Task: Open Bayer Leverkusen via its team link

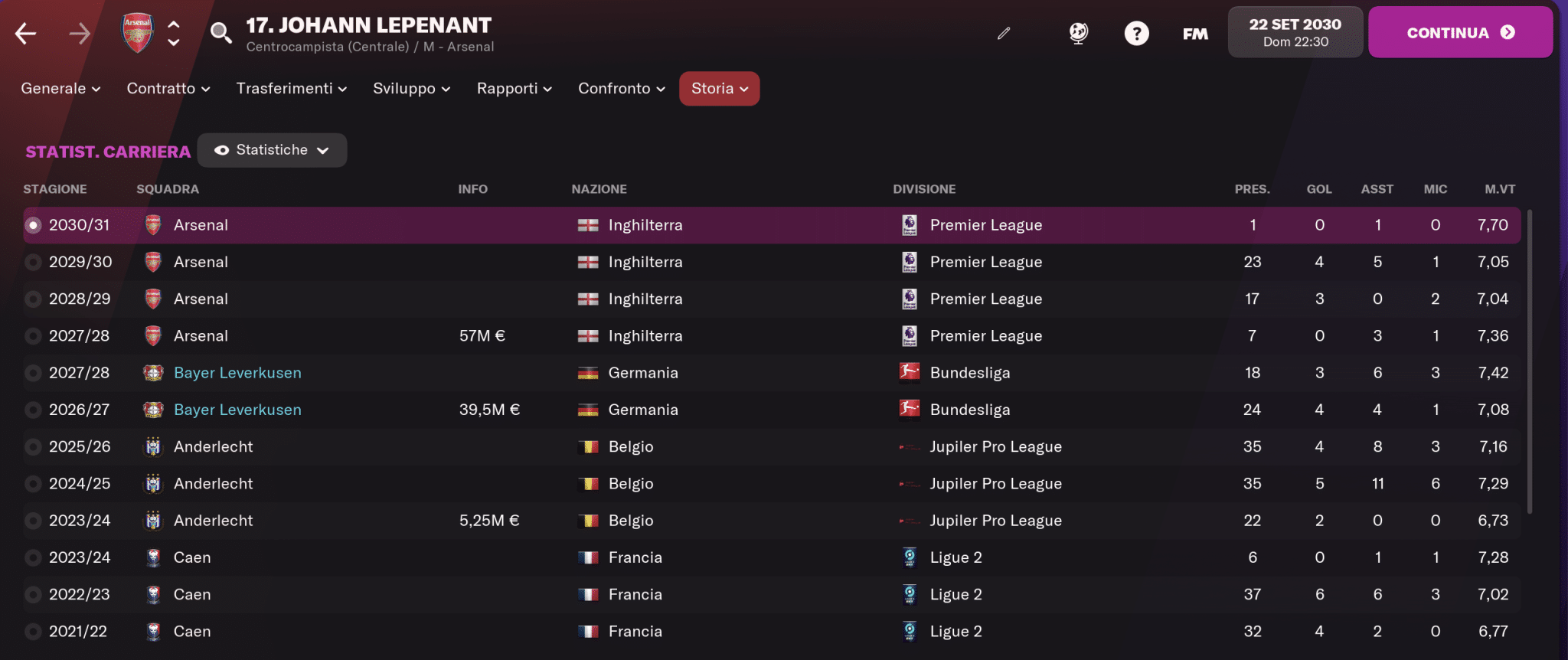Action: click(x=237, y=373)
